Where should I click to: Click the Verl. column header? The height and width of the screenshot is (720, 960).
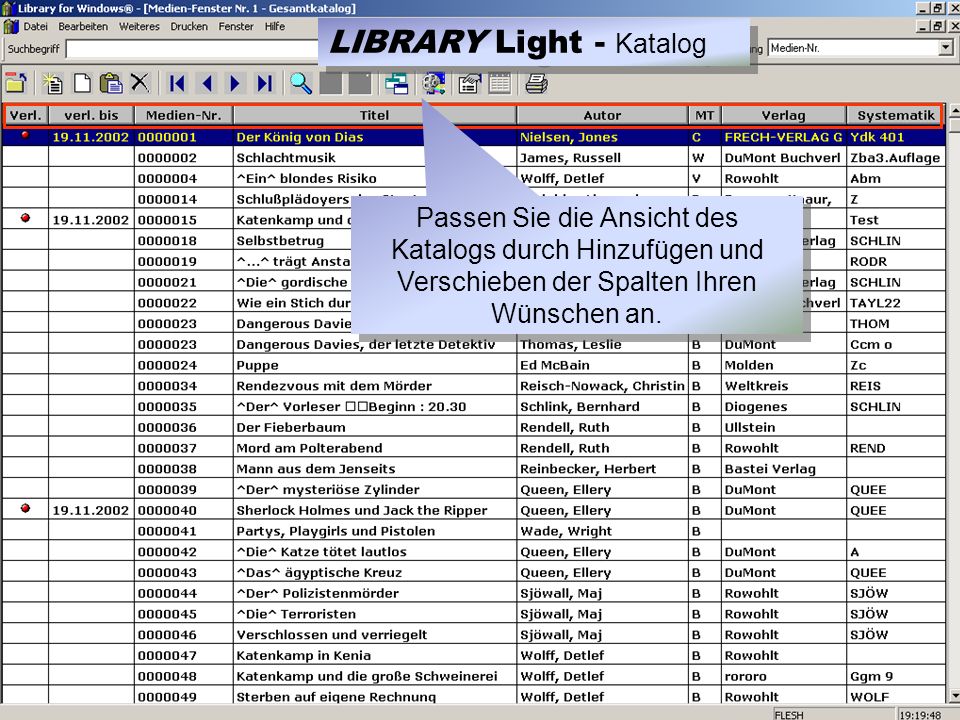coord(26,115)
